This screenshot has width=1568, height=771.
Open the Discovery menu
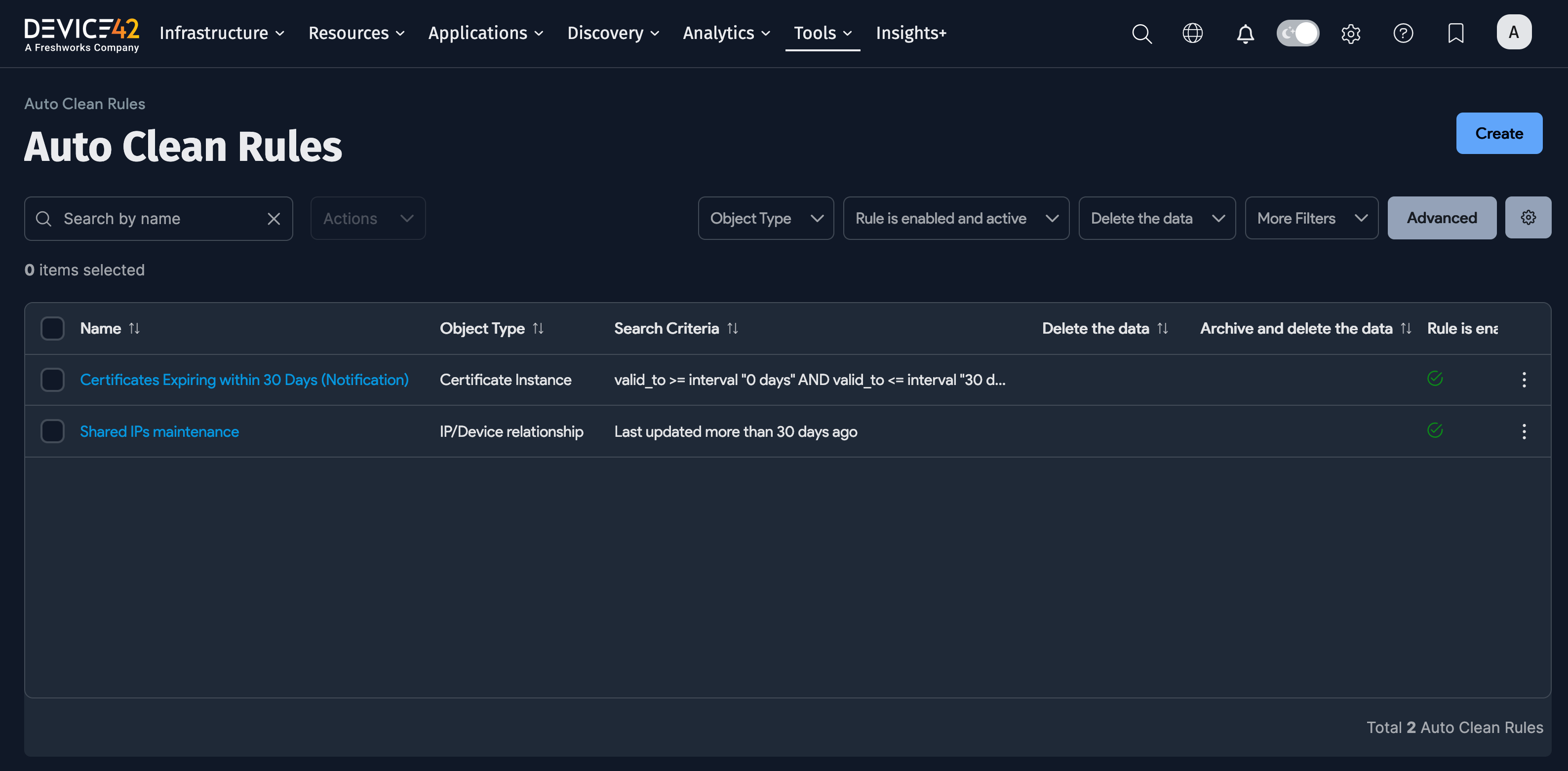[x=613, y=33]
